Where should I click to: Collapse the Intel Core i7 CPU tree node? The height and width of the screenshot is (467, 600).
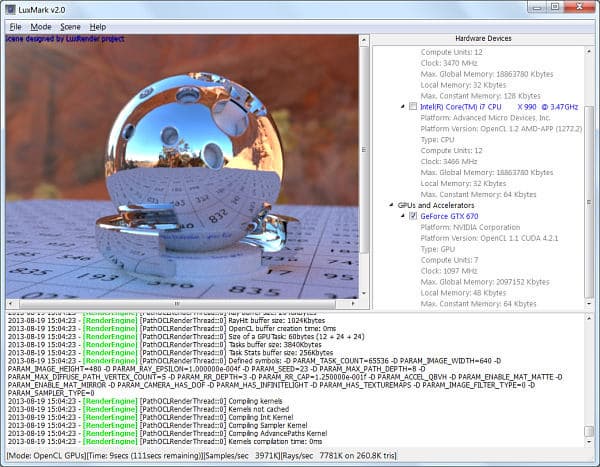click(x=403, y=106)
